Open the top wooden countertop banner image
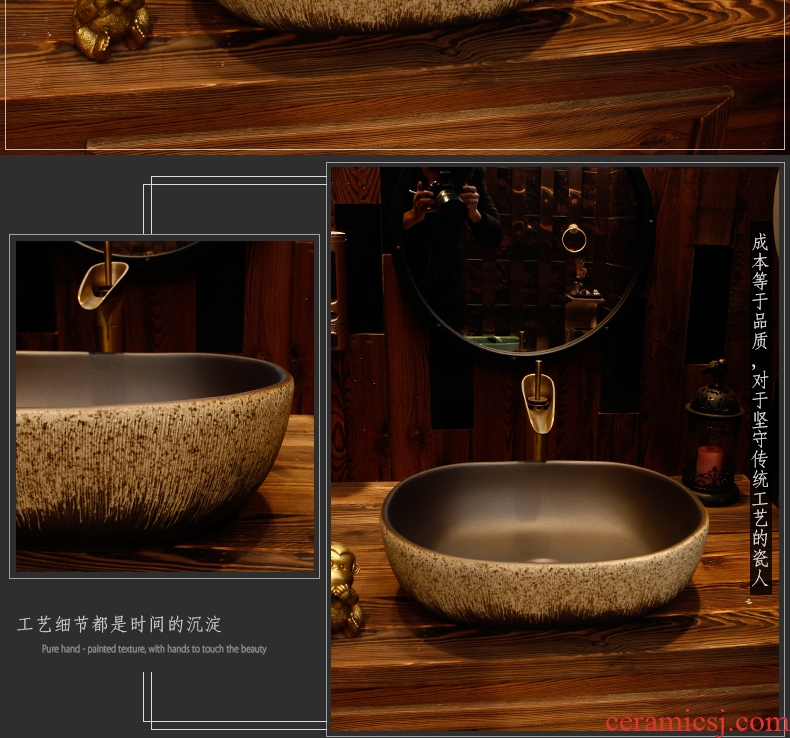Viewport: 790px width, 738px height. [x=394, y=75]
